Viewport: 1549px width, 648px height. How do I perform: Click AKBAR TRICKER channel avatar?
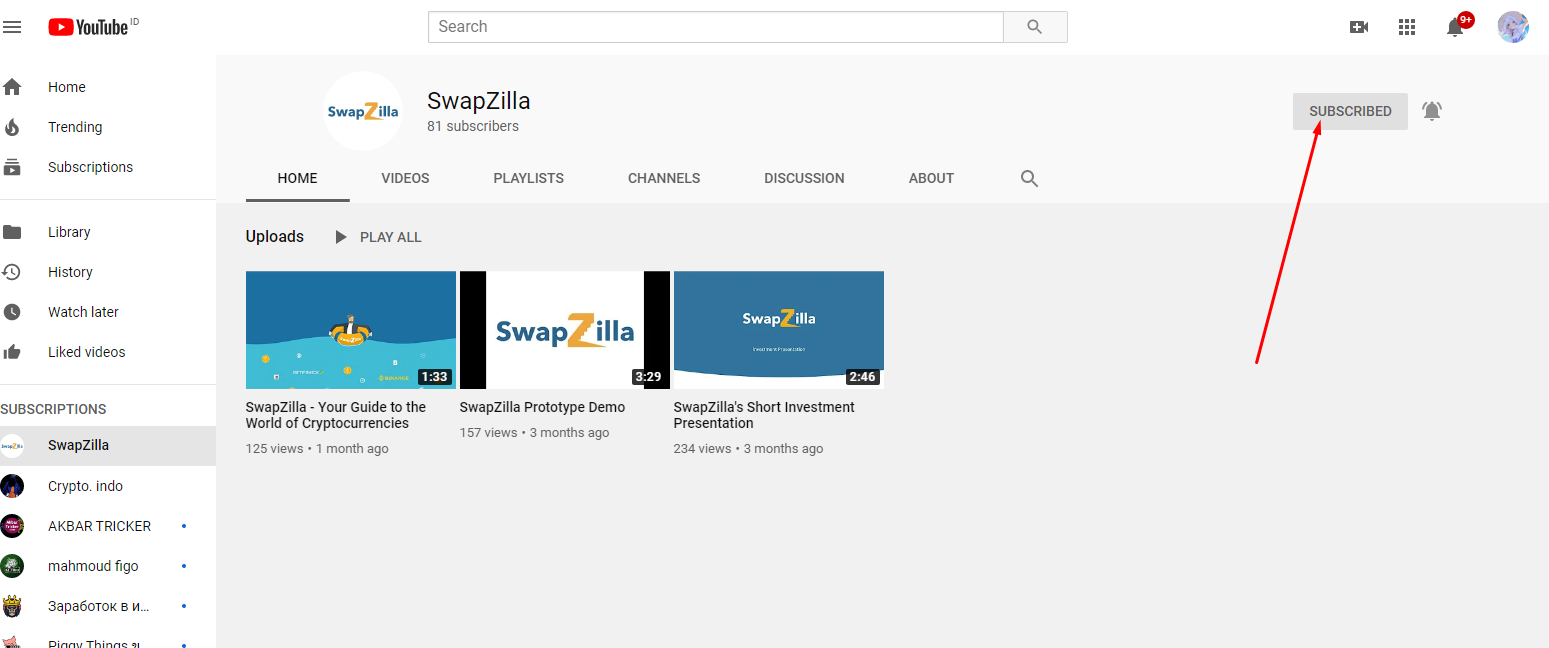tap(12, 526)
